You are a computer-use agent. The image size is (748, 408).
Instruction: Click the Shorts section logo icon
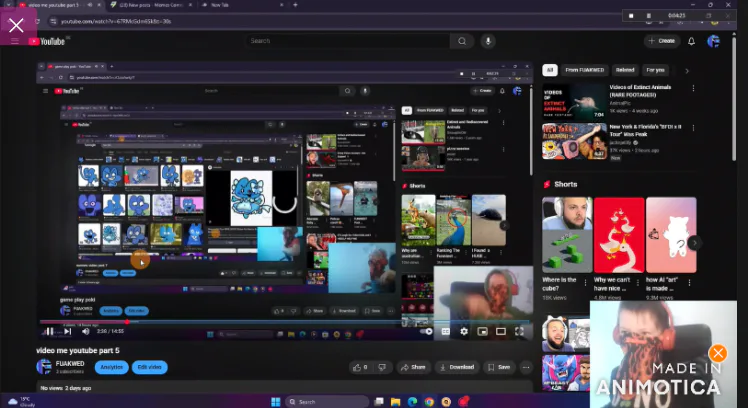coord(547,184)
